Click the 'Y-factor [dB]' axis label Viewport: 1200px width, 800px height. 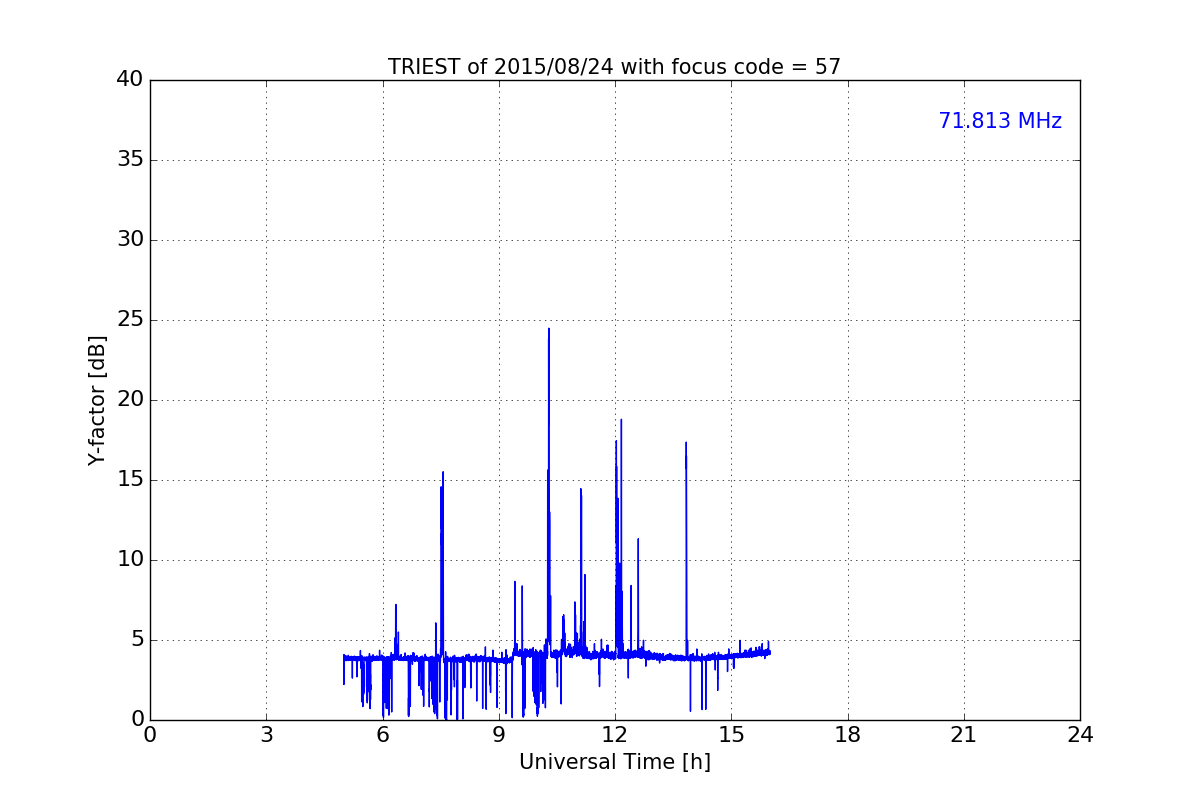coord(97,400)
